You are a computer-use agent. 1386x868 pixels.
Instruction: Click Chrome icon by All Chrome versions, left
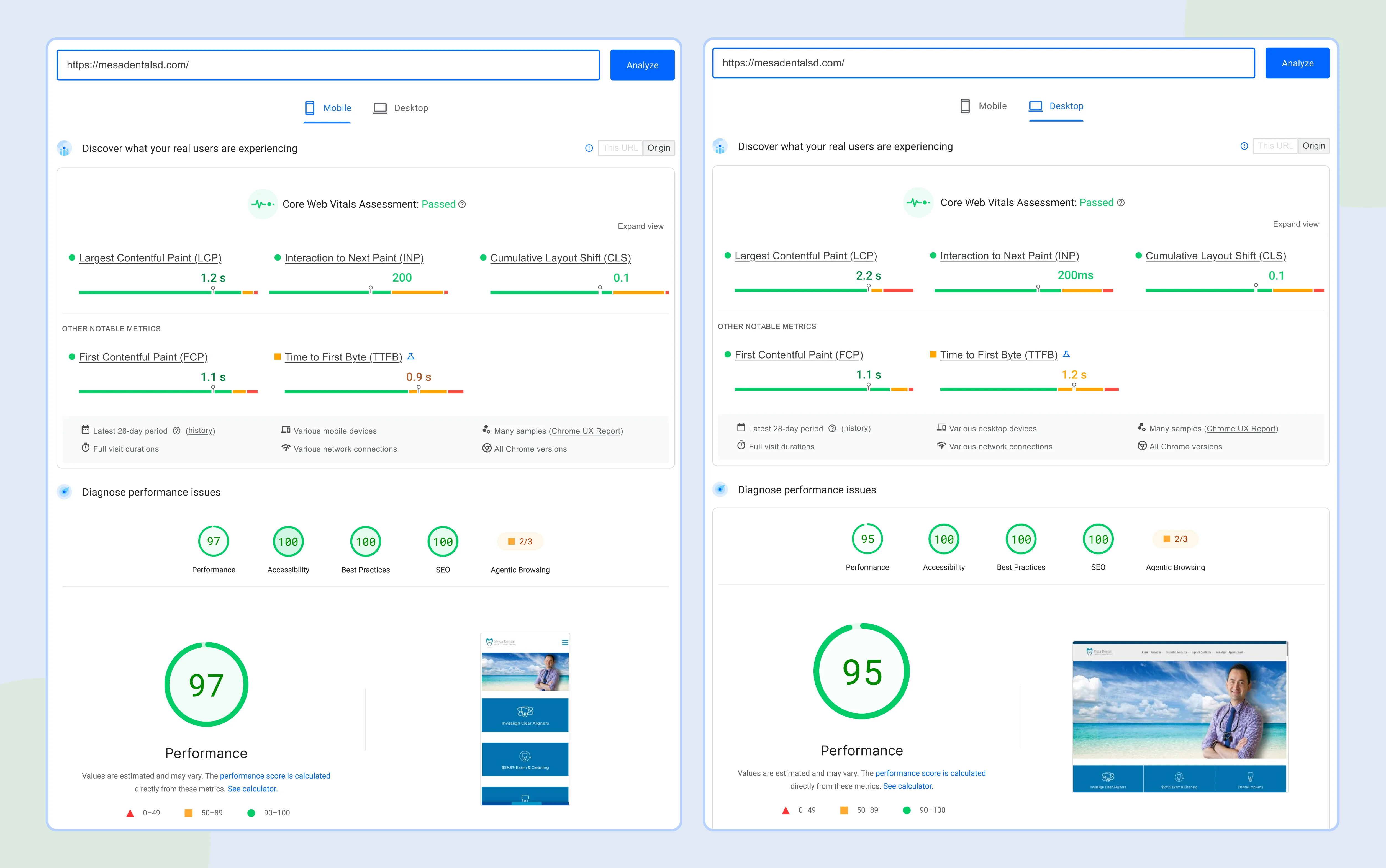(x=487, y=448)
